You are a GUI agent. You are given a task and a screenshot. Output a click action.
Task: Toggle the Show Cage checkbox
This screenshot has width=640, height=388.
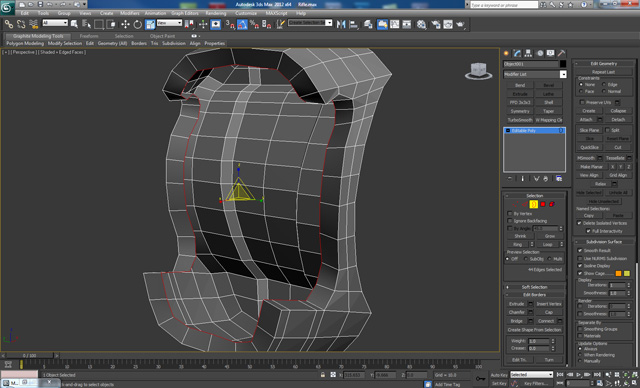point(580,273)
